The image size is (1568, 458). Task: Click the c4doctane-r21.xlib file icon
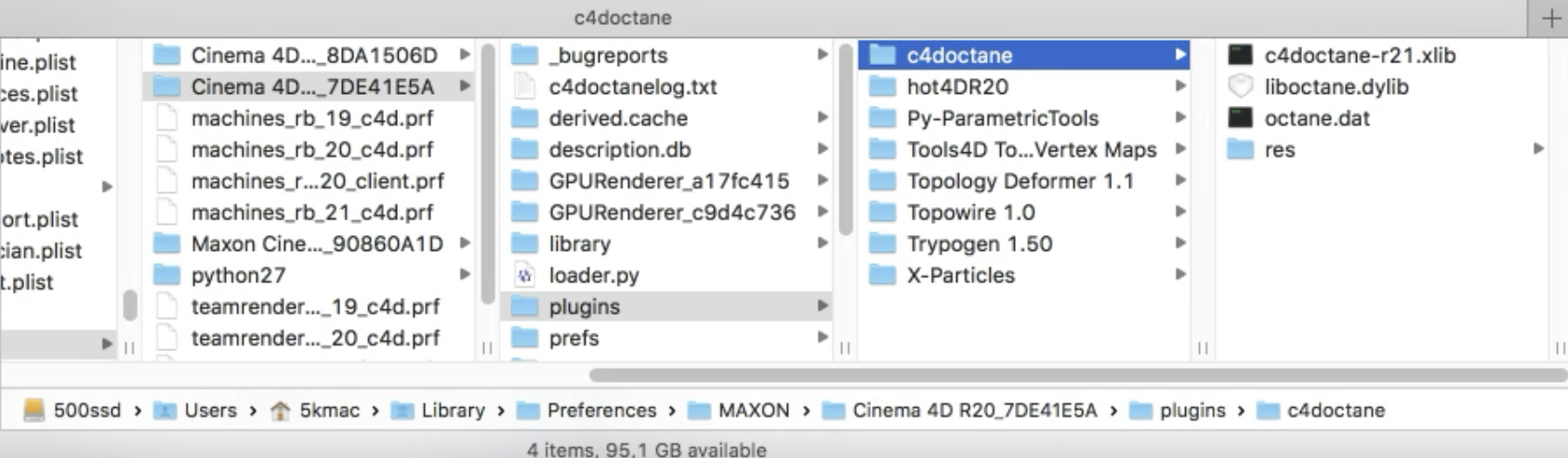click(x=1240, y=56)
